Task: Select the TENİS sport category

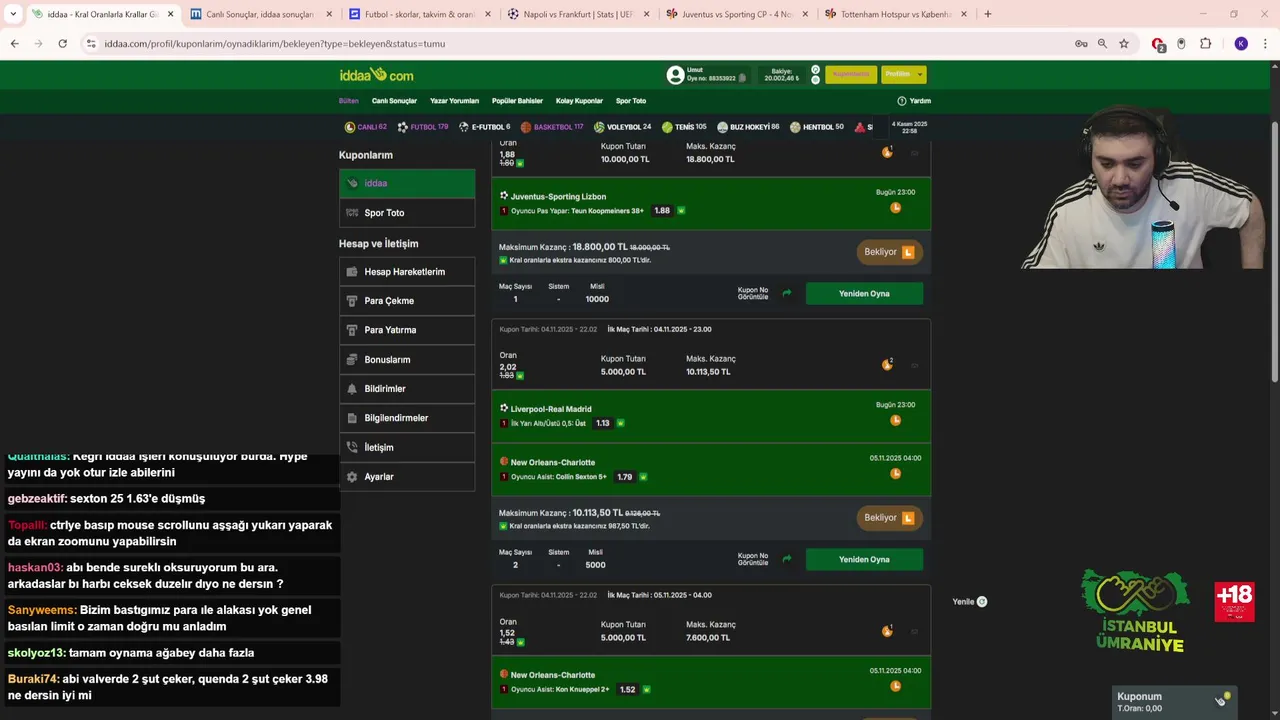Action: point(684,127)
